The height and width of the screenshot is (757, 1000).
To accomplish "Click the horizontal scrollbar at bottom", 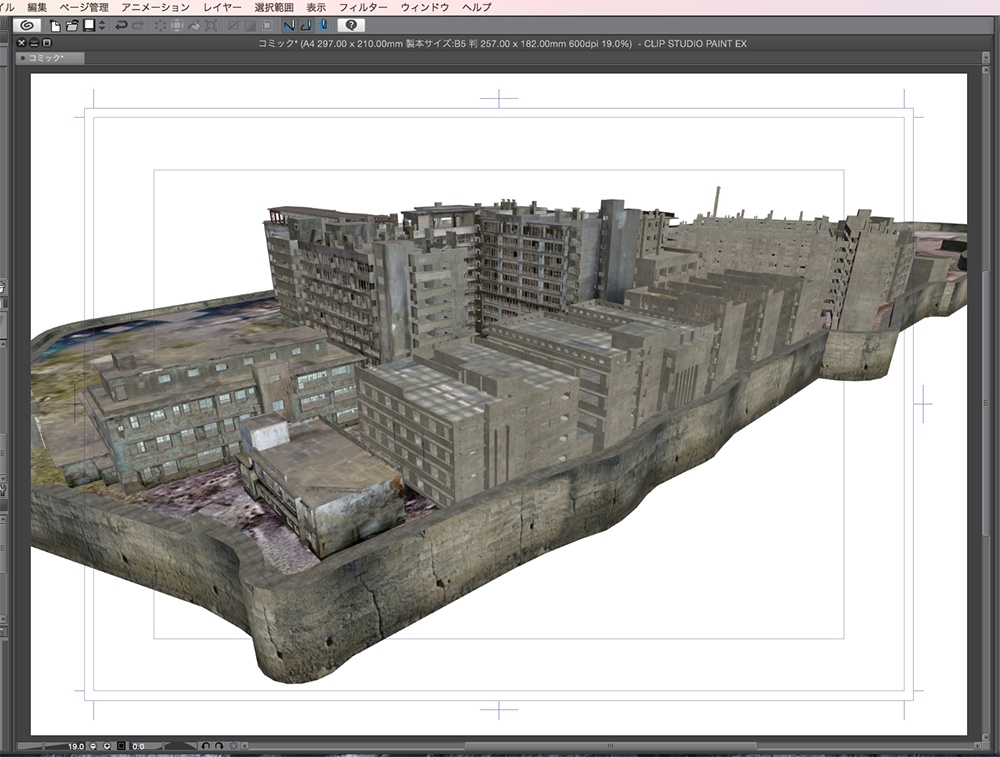I will [610, 746].
